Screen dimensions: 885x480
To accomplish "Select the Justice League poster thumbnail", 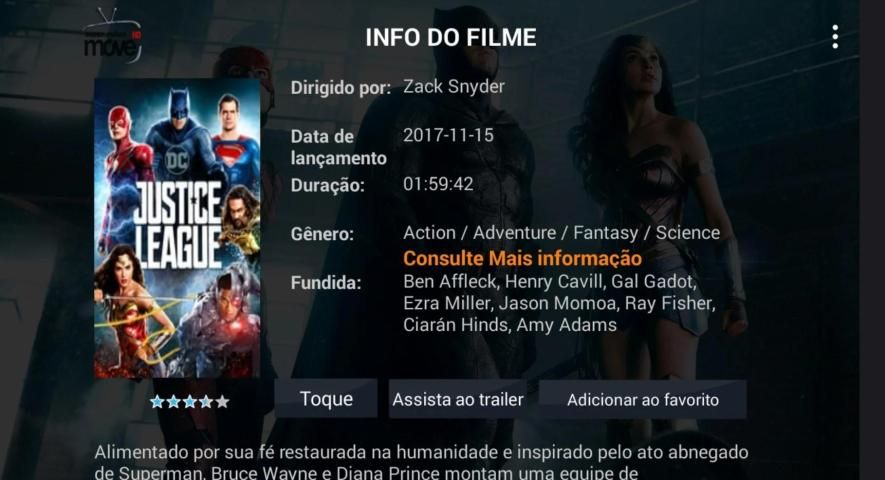I will 177,228.
